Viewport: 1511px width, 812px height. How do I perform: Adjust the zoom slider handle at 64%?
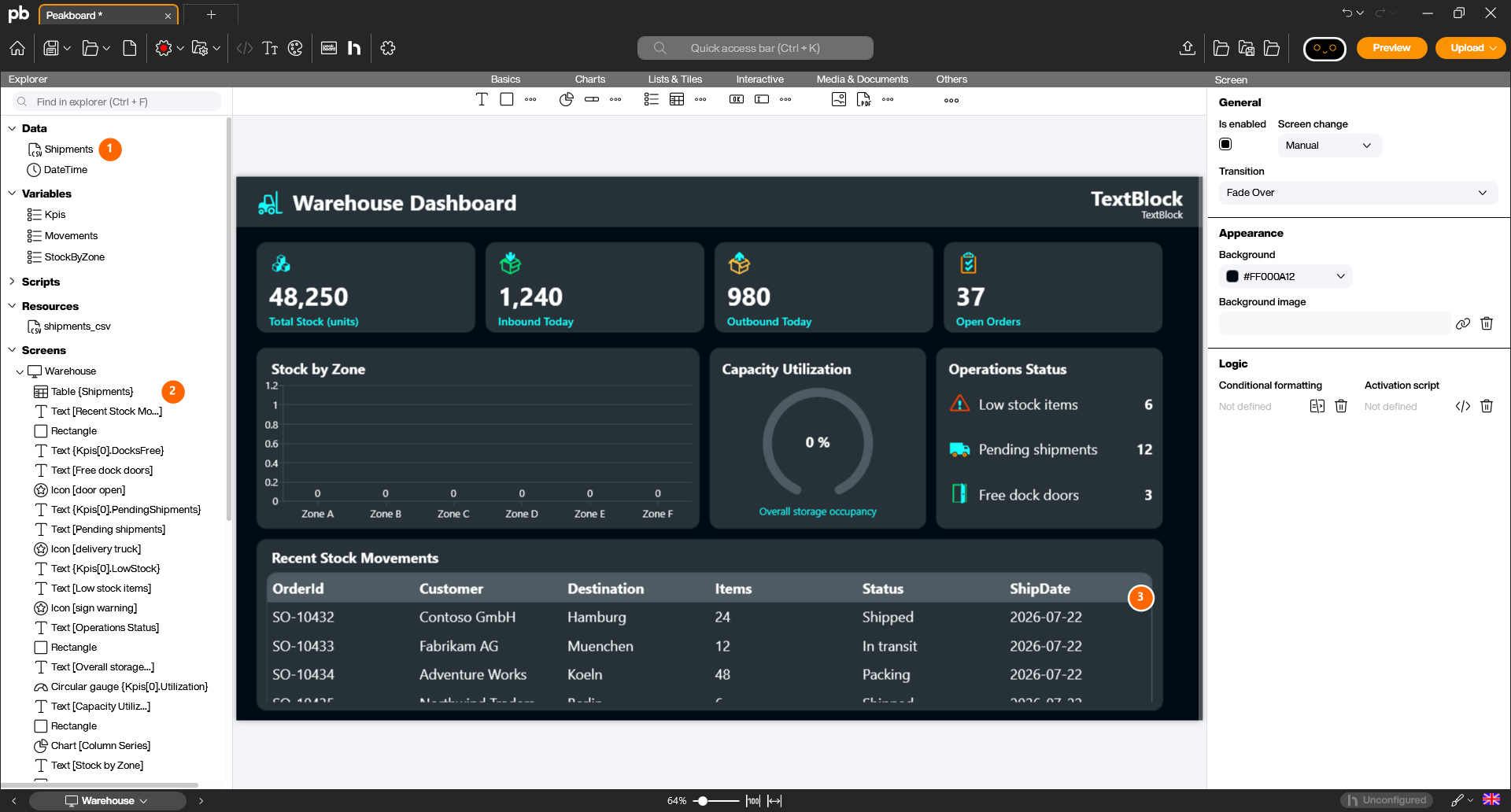(702, 801)
